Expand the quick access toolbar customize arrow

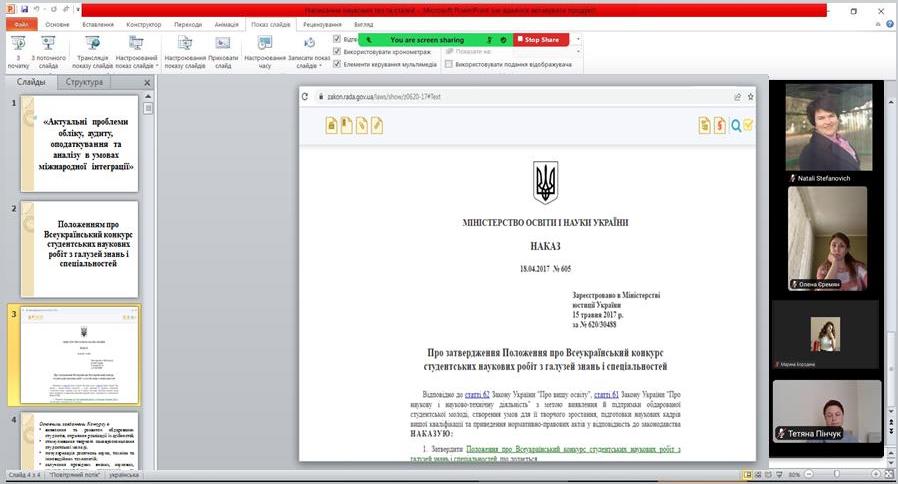pyautogui.click(x=77, y=10)
